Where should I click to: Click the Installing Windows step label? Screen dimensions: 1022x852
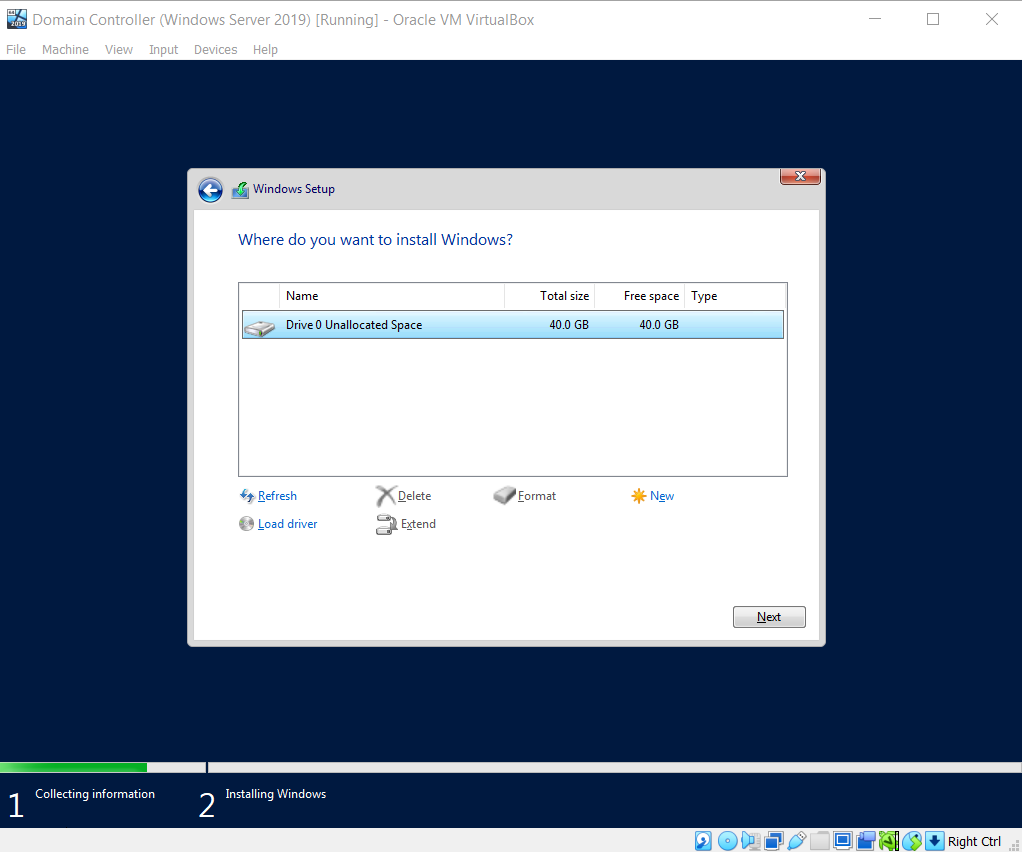pyautogui.click(x=275, y=793)
